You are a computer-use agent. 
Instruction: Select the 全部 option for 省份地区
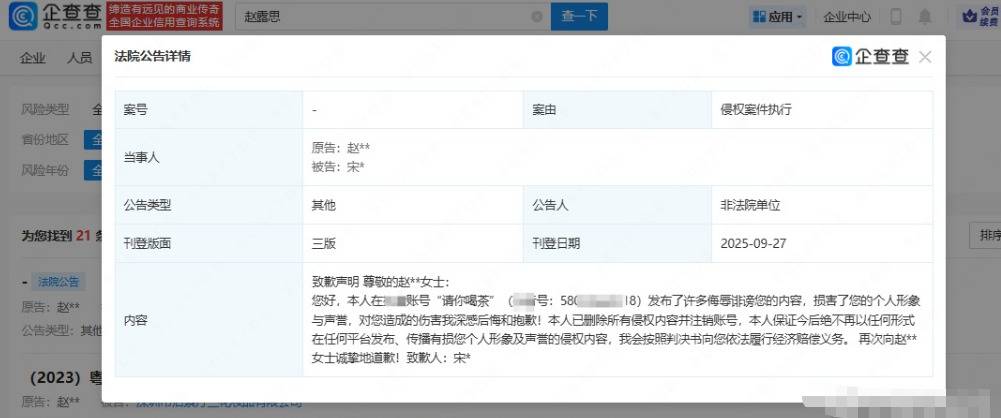pyautogui.click(x=97, y=140)
